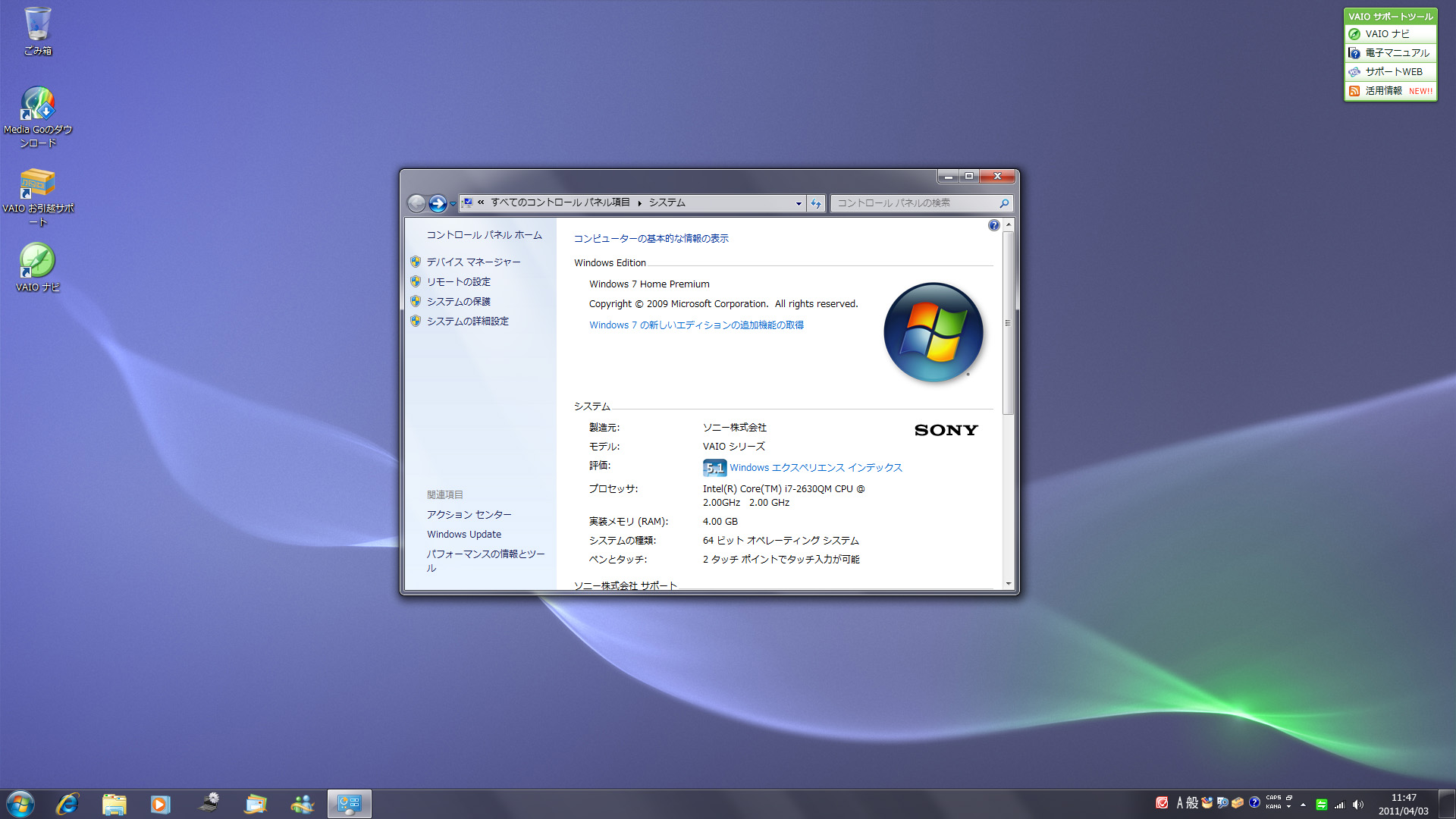Select 電子マニュアル in VAIO support tool gadget

pos(1397,53)
